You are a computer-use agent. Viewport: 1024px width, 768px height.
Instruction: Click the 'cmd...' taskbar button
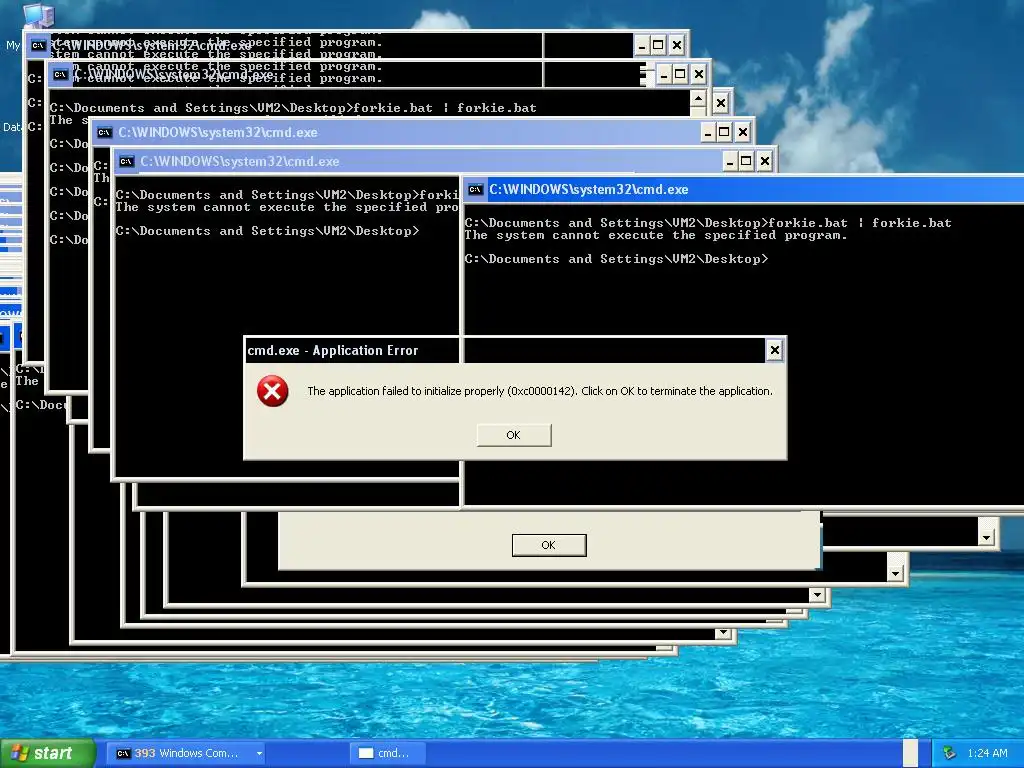tap(389, 754)
